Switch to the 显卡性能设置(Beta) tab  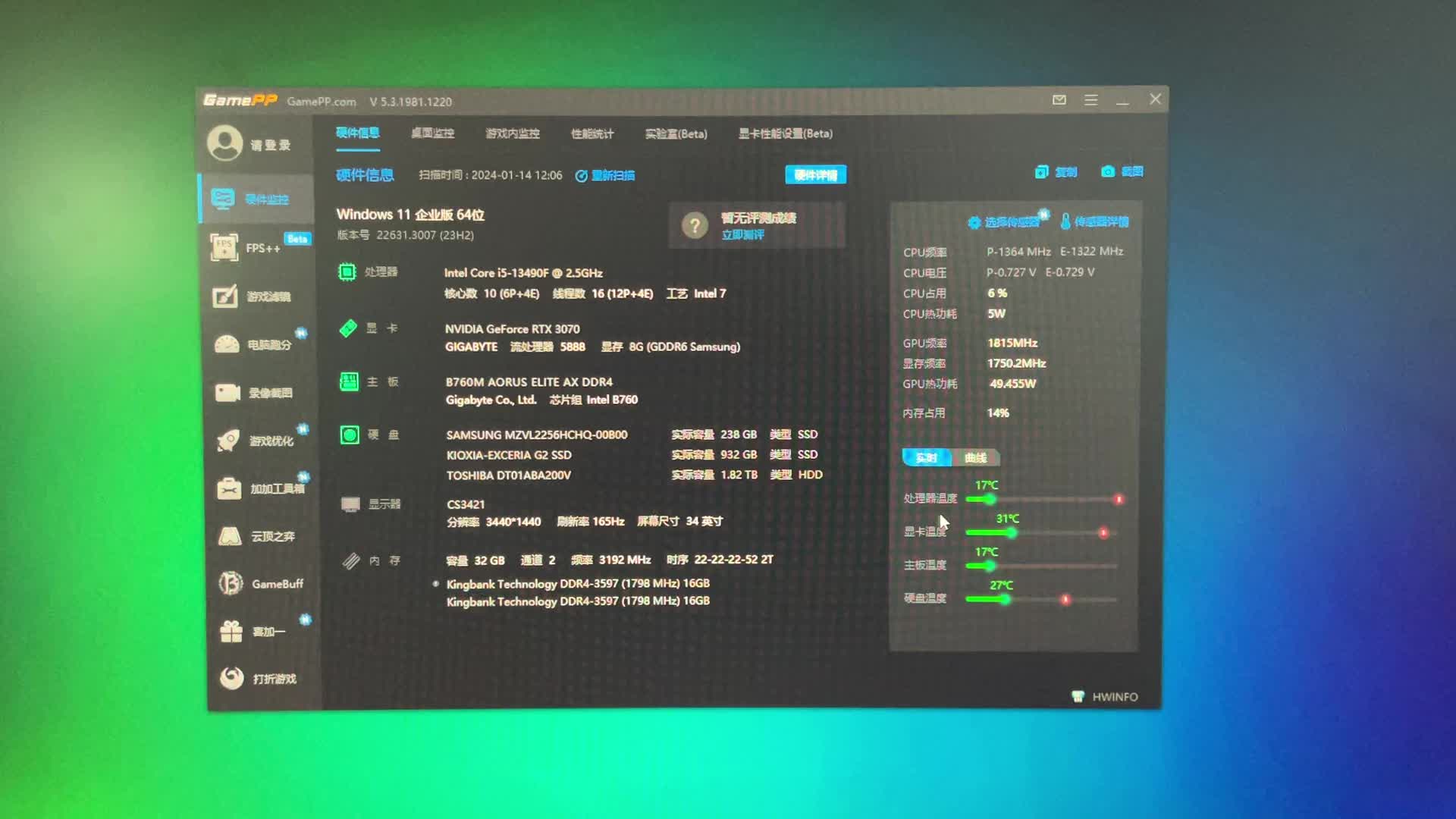[786, 133]
